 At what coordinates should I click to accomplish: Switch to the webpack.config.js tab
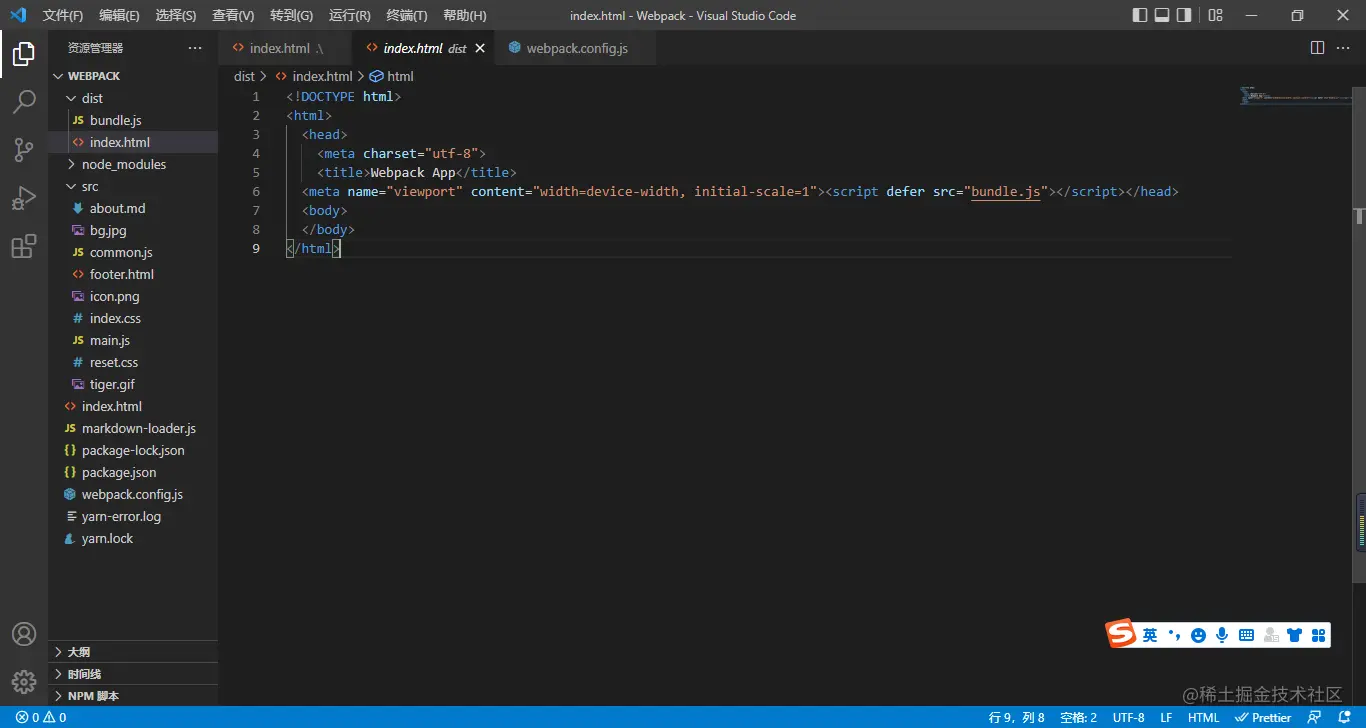pos(577,48)
